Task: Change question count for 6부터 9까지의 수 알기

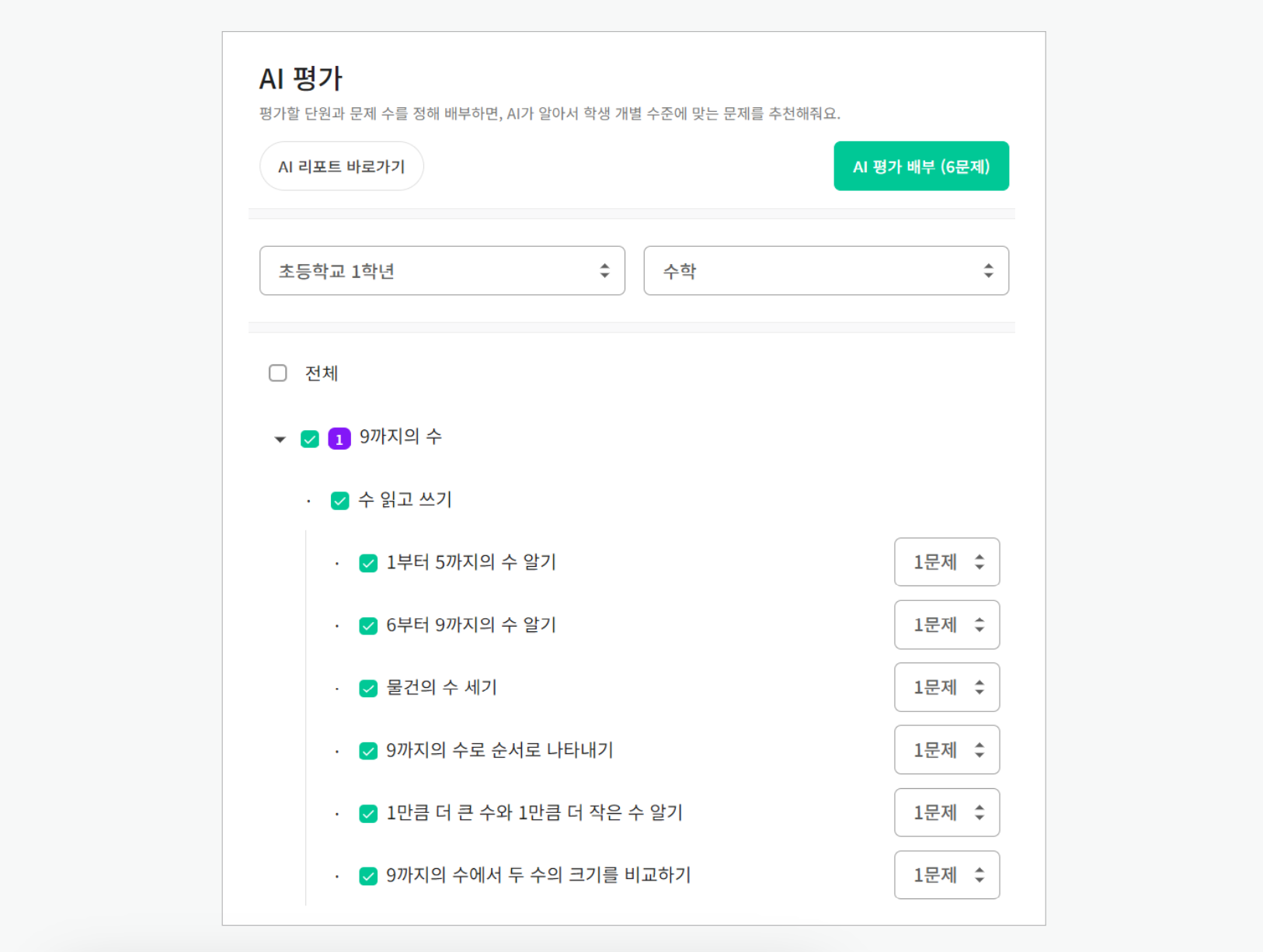Action: [x=947, y=625]
